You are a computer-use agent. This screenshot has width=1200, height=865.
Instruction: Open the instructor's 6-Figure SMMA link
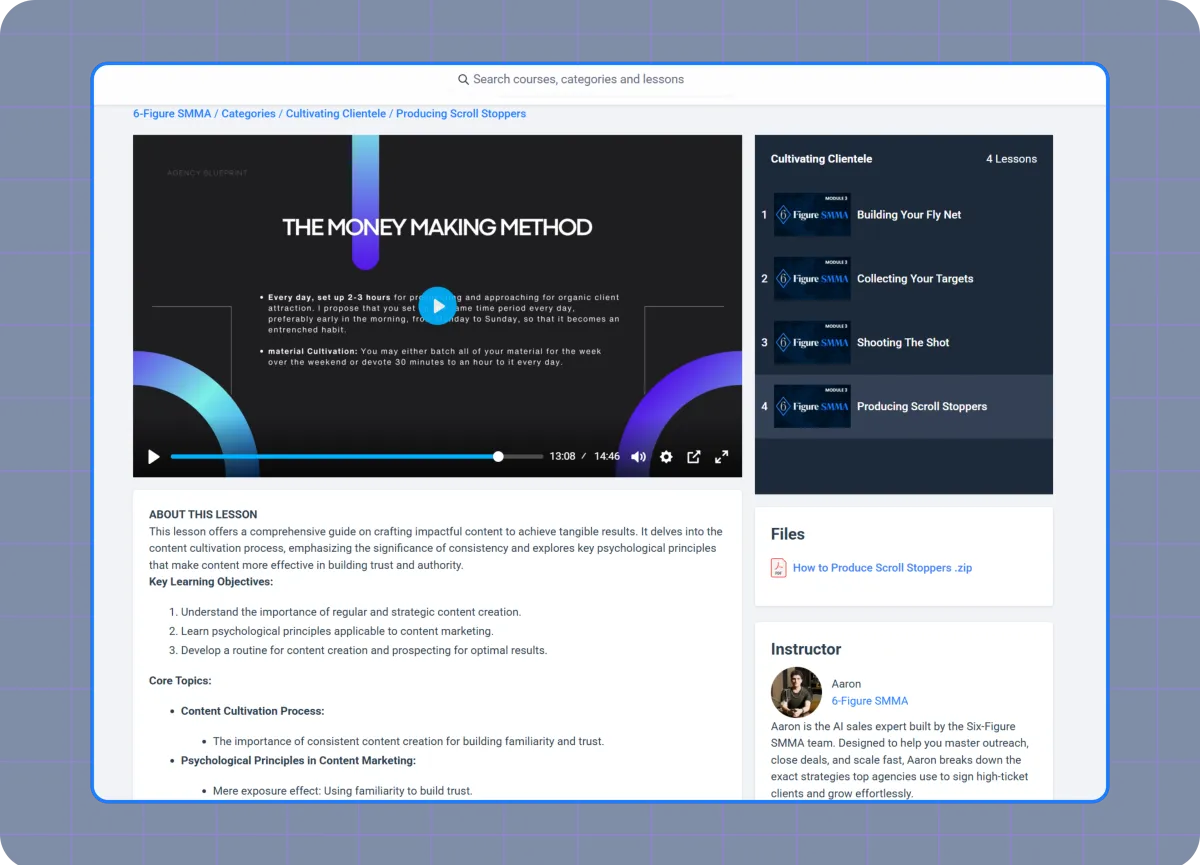tap(870, 701)
